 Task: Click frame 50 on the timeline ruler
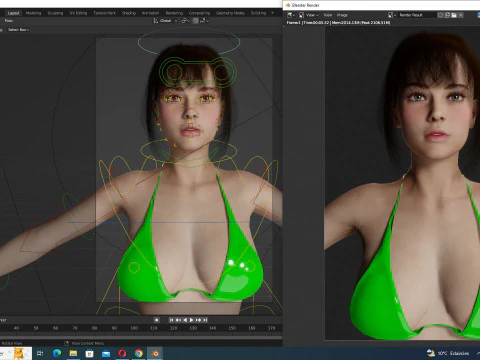coord(36,328)
